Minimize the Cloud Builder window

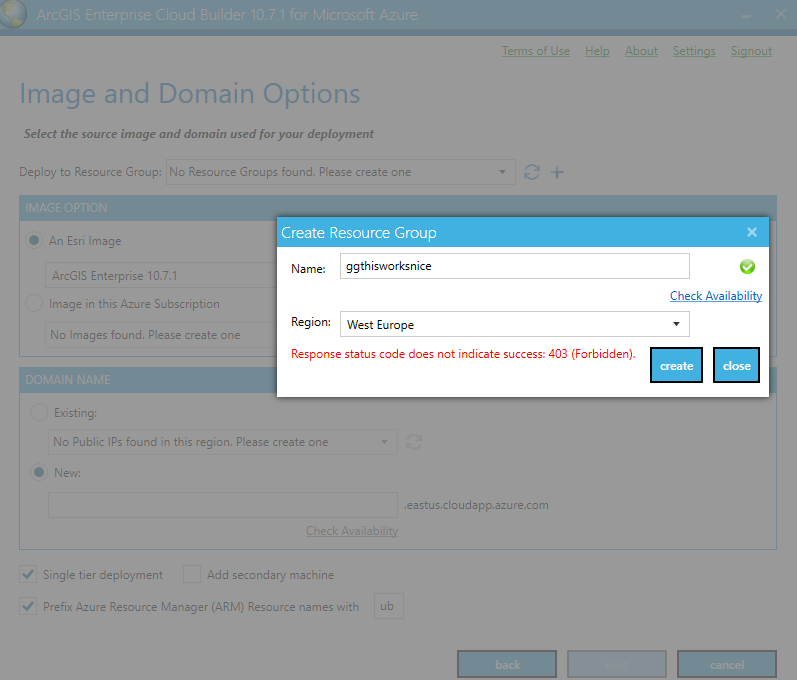click(x=746, y=15)
